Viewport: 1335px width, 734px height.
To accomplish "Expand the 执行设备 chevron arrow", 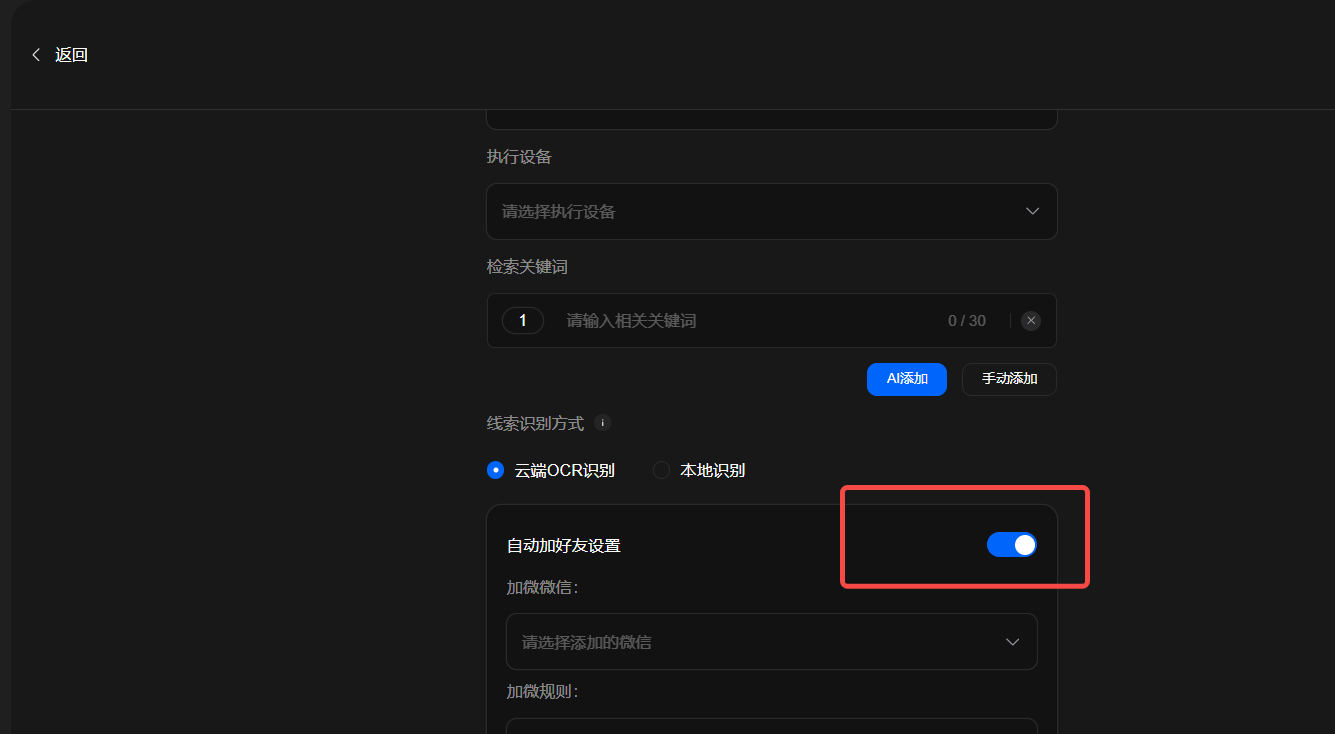I will click(x=1033, y=211).
